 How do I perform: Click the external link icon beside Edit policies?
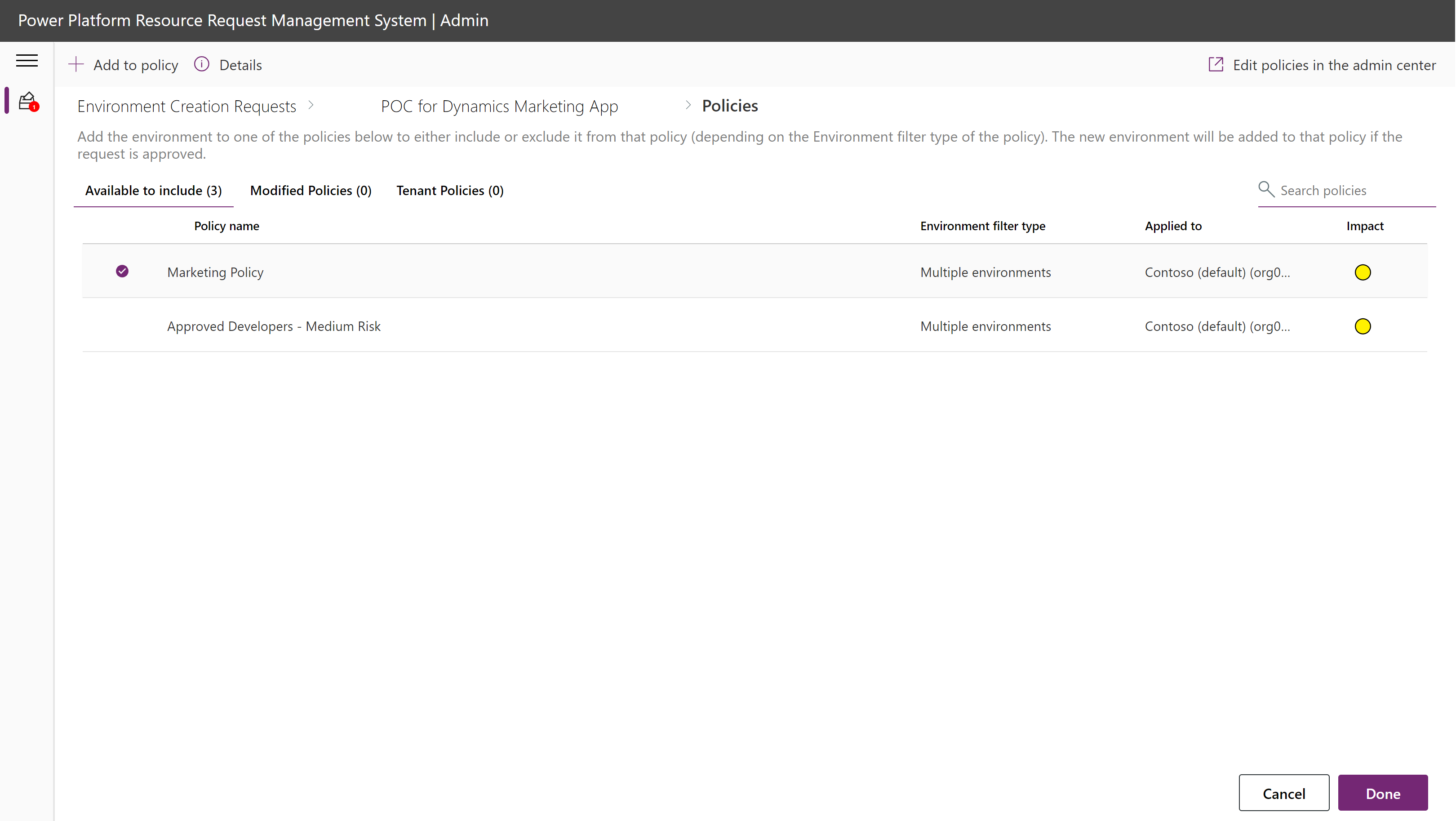pos(1216,64)
